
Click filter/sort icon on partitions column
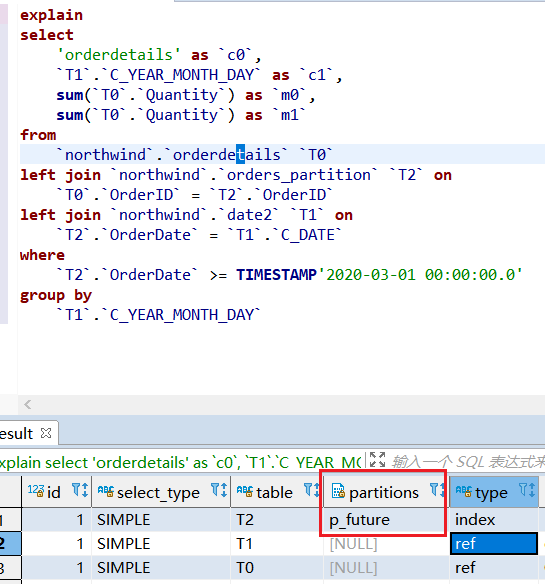(x=437, y=490)
